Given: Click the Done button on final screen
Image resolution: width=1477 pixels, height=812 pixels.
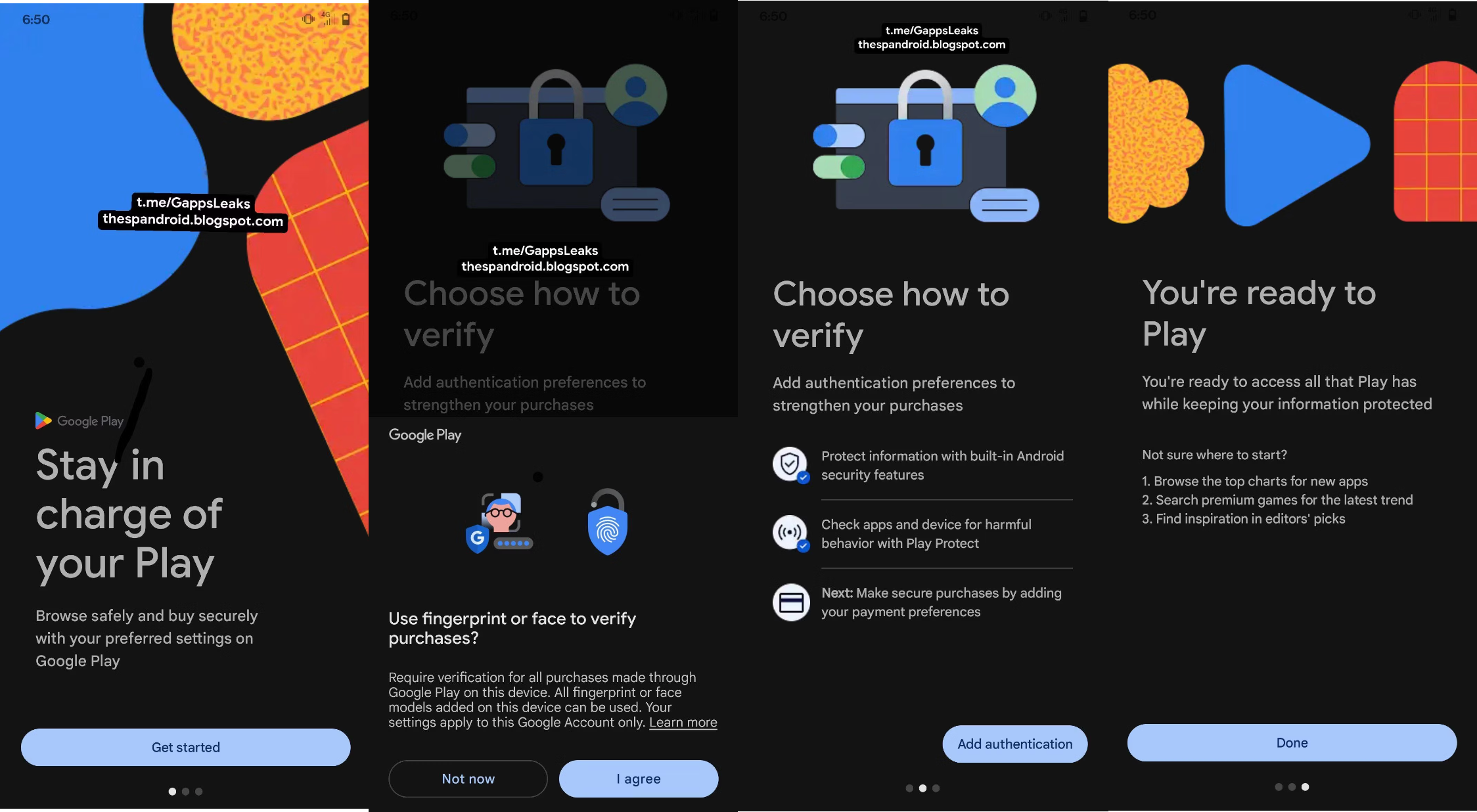Looking at the screenshot, I should [x=1292, y=742].
